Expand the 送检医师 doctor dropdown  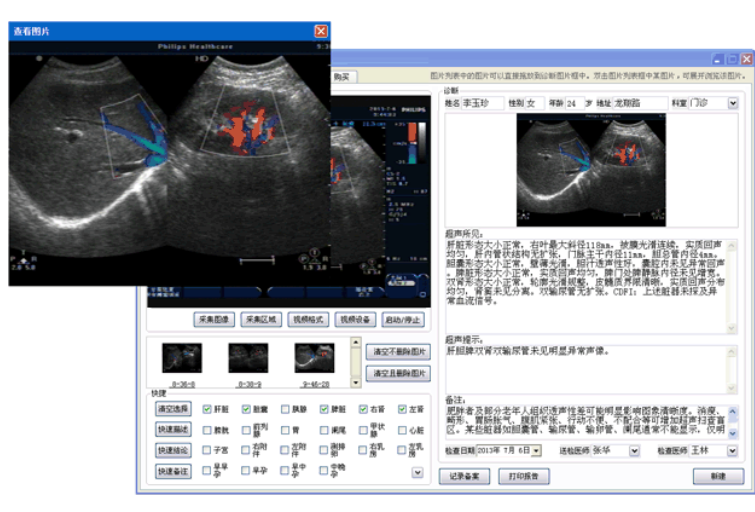point(634,451)
